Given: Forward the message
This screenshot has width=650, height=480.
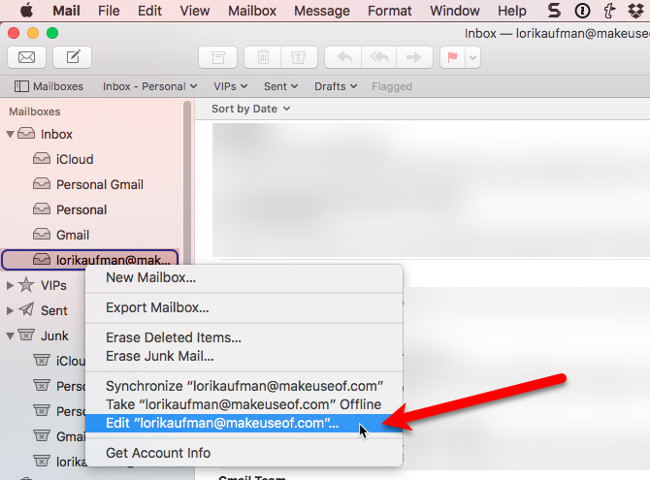Looking at the screenshot, I should (x=414, y=57).
